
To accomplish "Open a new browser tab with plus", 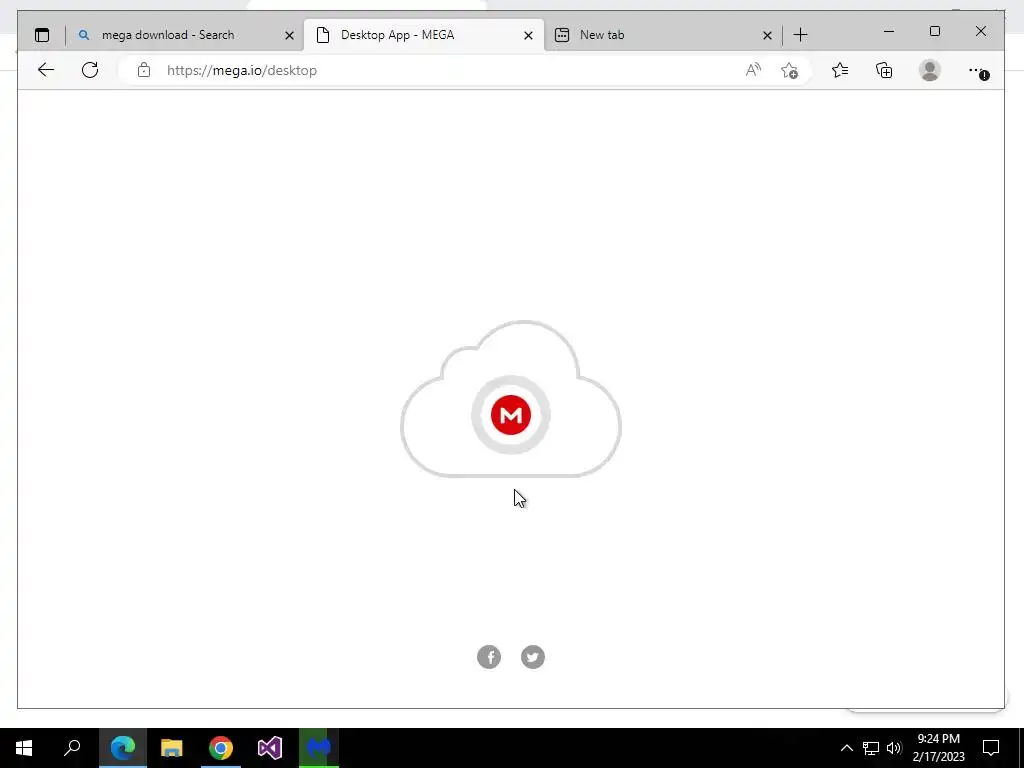I will click(801, 35).
